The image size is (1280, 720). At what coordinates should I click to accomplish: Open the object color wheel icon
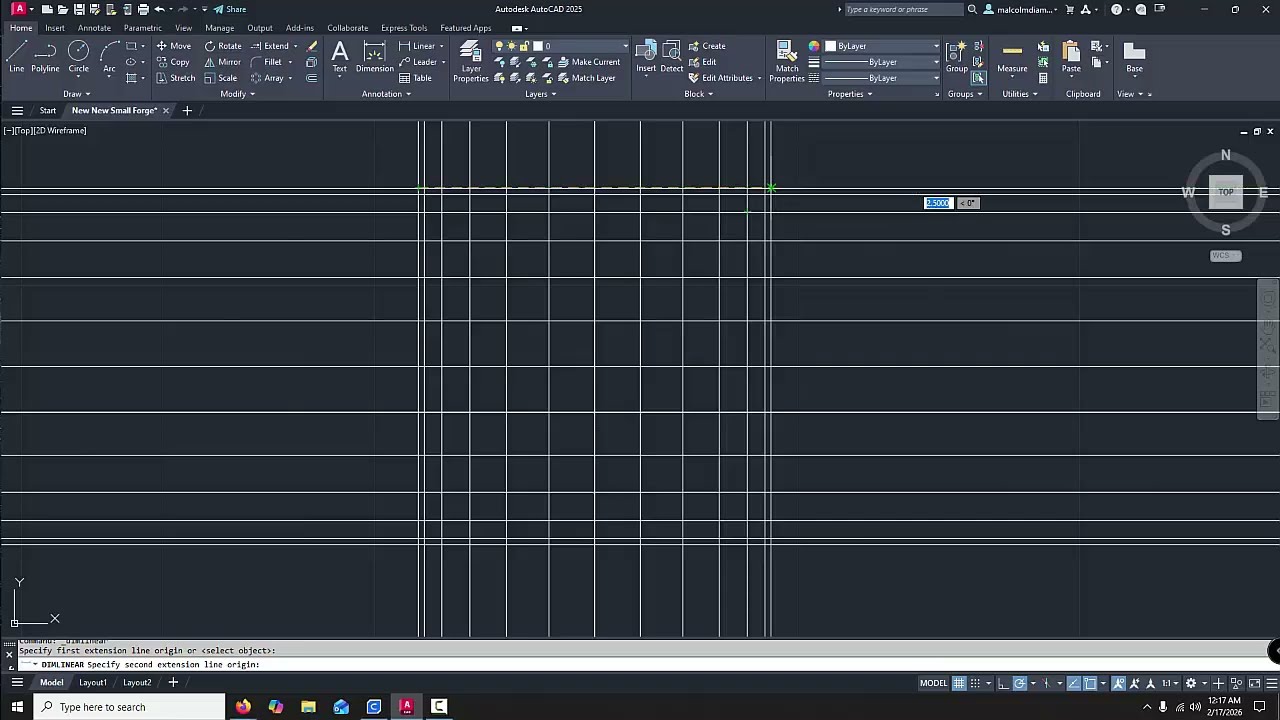point(814,46)
